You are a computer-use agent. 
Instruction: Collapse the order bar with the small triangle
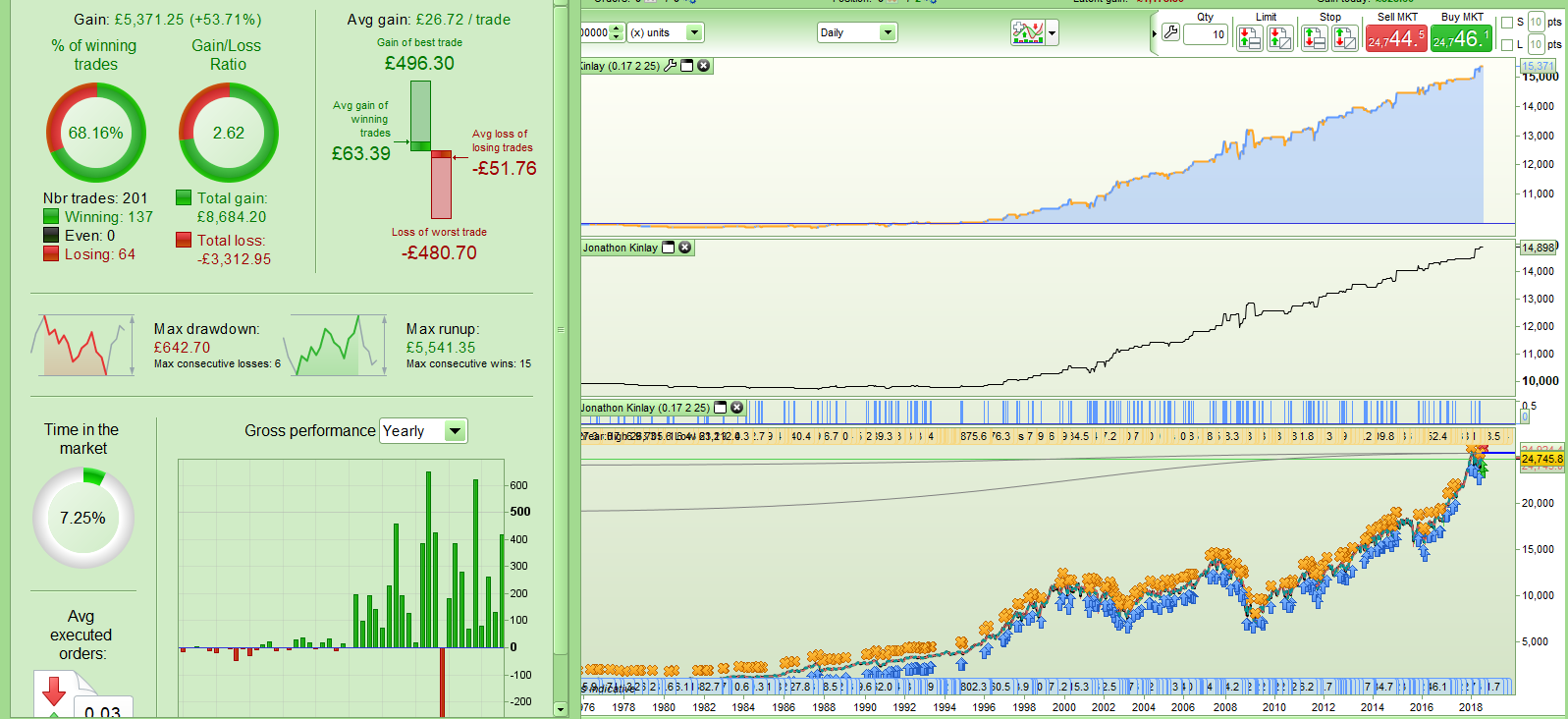click(1155, 33)
